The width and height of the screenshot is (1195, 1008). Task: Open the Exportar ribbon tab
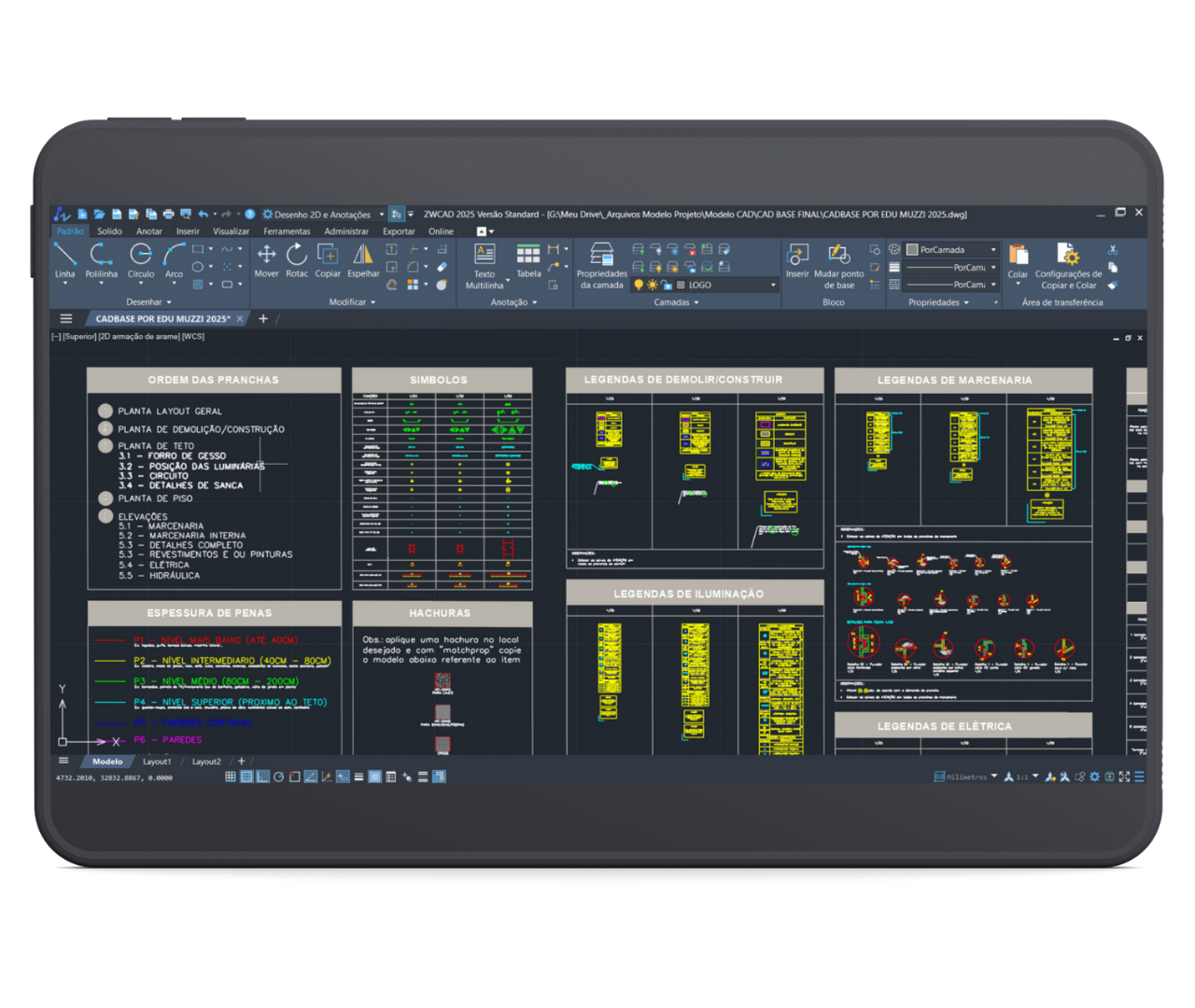click(399, 231)
